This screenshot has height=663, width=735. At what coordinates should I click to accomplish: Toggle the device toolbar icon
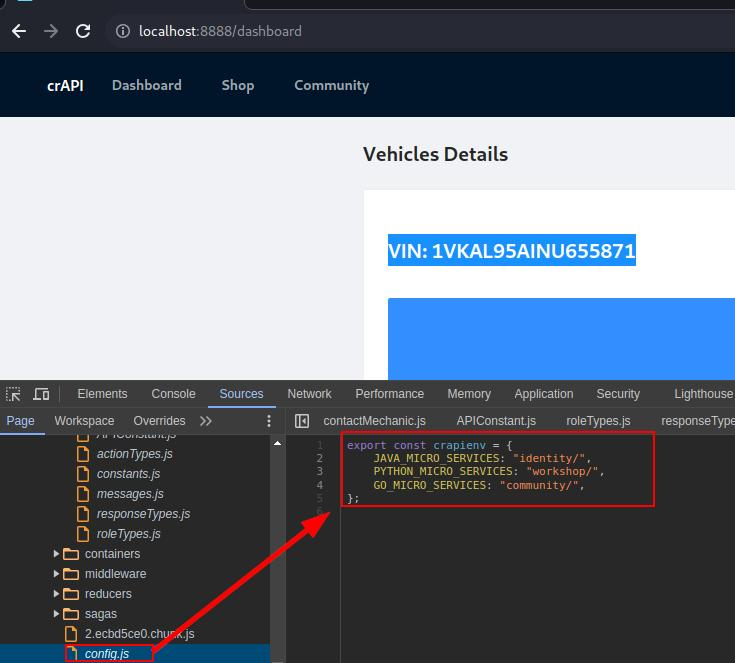[x=41, y=394]
